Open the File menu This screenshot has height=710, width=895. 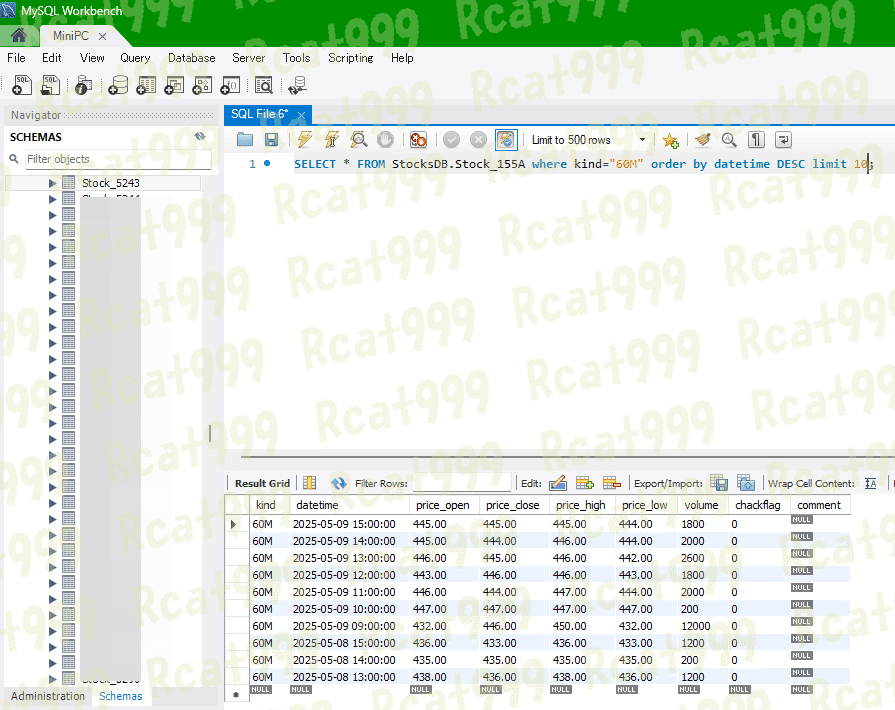pyautogui.click(x=16, y=58)
